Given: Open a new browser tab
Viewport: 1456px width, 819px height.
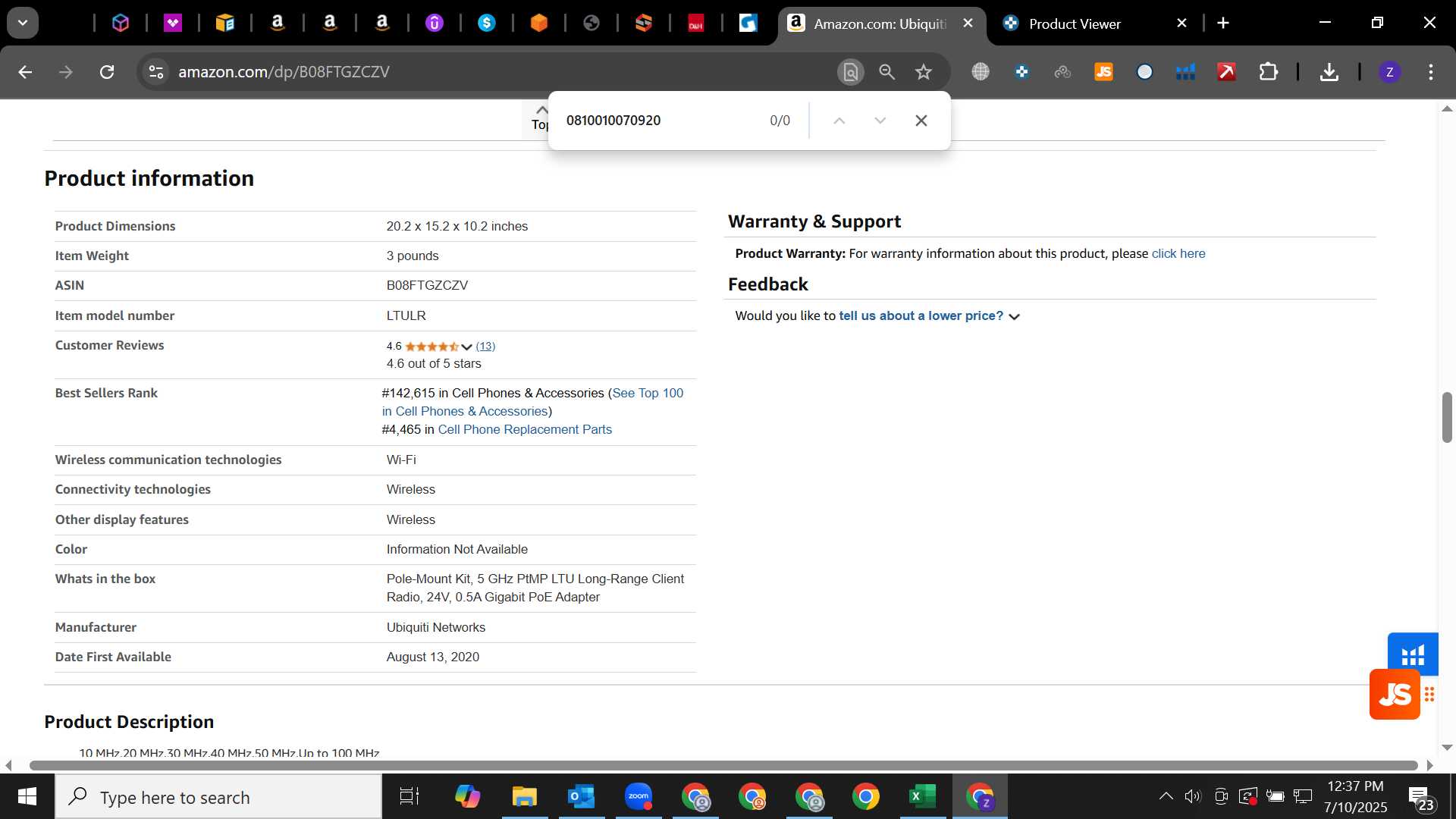Looking at the screenshot, I should (1223, 24).
